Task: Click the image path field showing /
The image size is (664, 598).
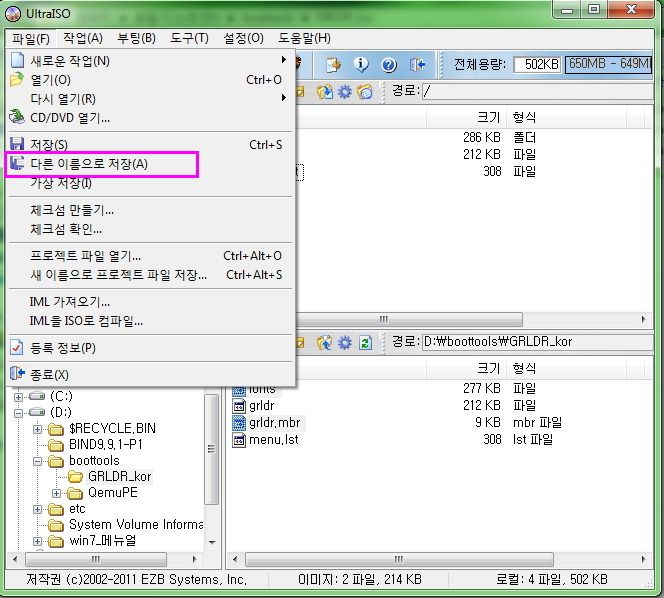Action: [537, 91]
